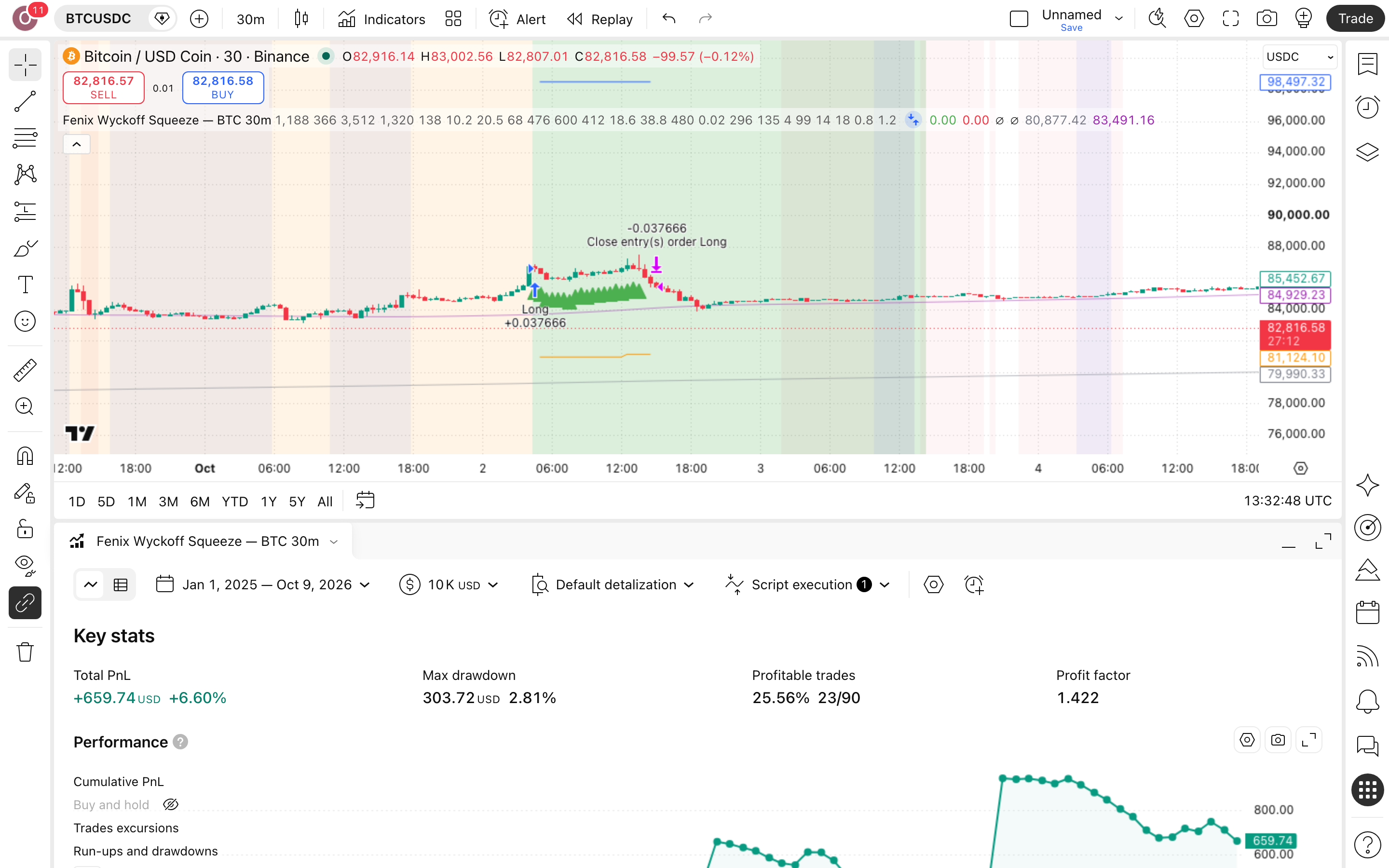This screenshot has height=868, width=1389.
Task: Pick the Text annotation tool
Action: 25,285
